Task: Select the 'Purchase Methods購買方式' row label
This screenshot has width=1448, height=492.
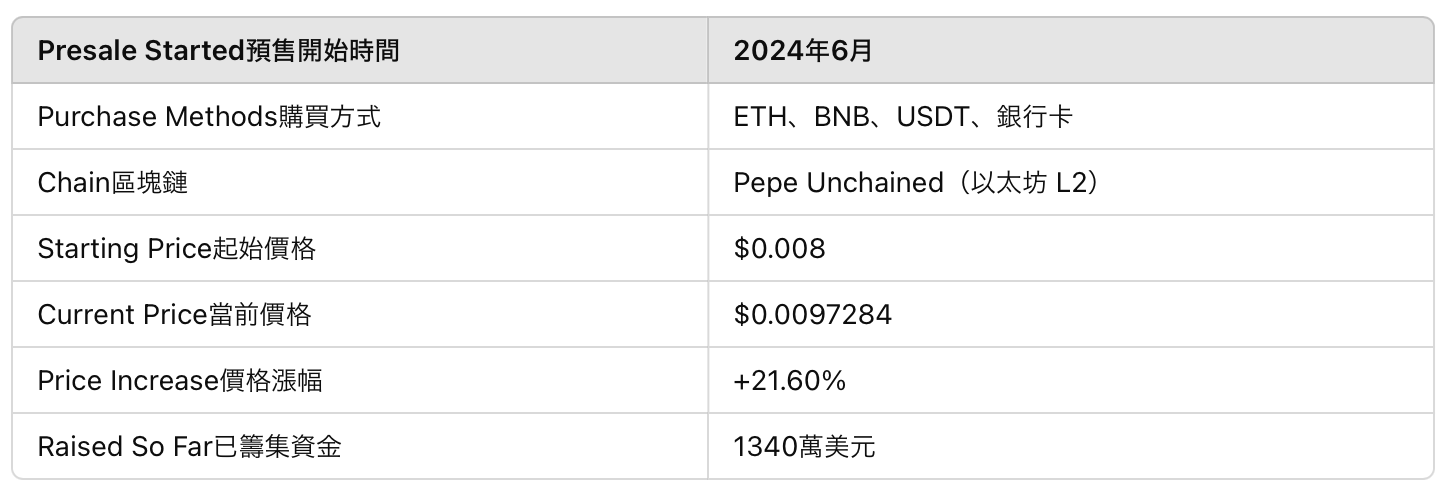Action: [x=209, y=117]
